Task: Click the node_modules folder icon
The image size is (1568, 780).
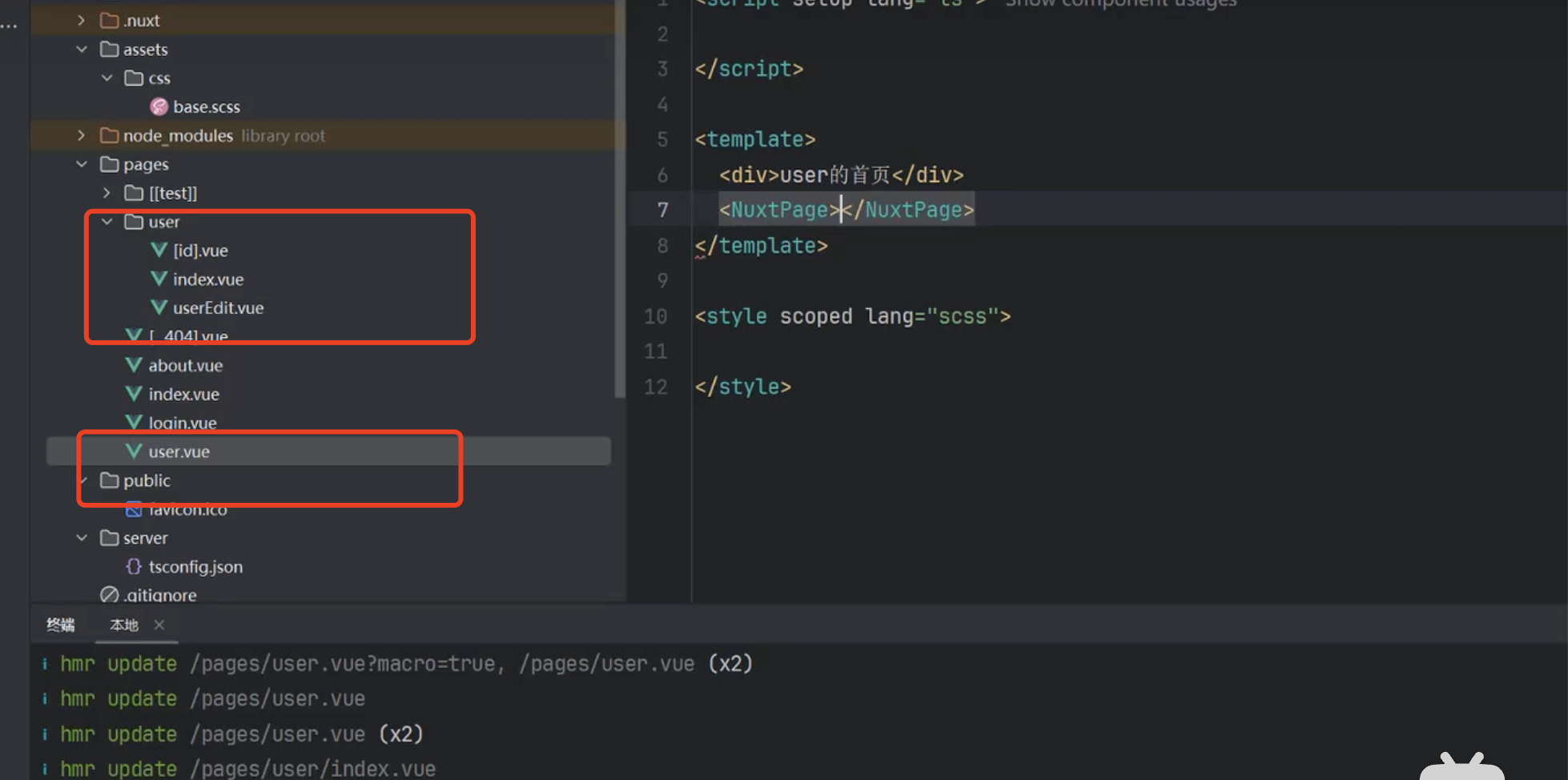Action: click(x=109, y=135)
